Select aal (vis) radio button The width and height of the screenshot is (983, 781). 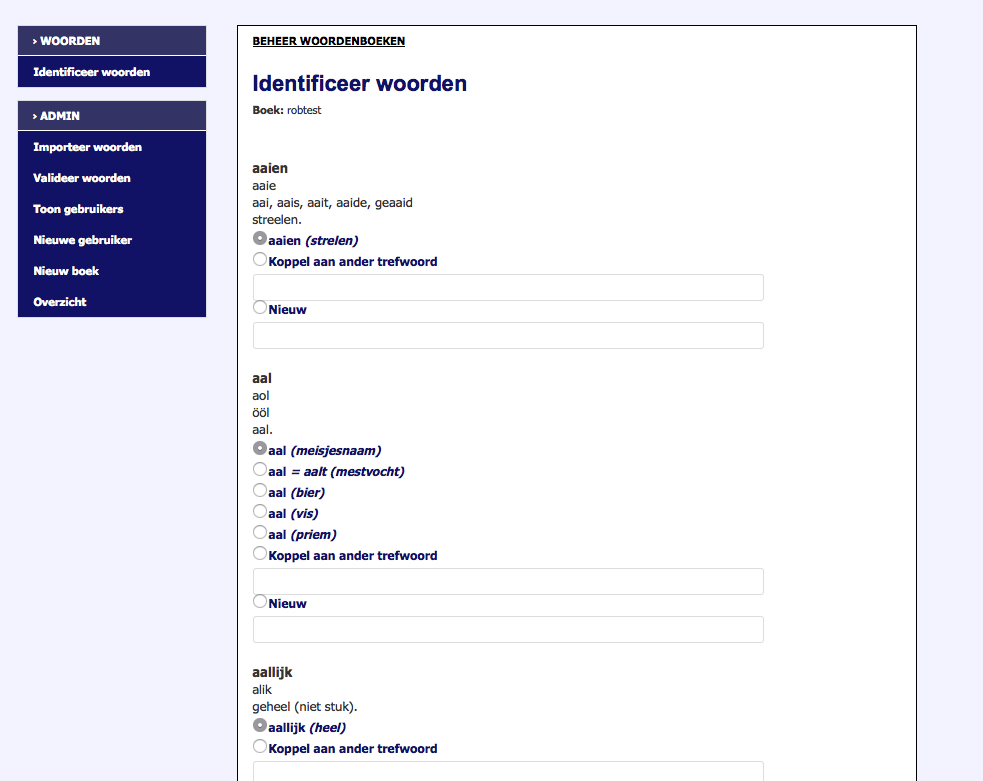pyautogui.click(x=260, y=512)
